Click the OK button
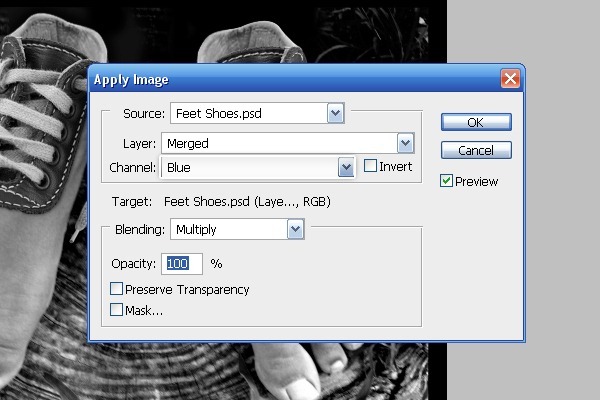600x400 pixels. (476, 122)
